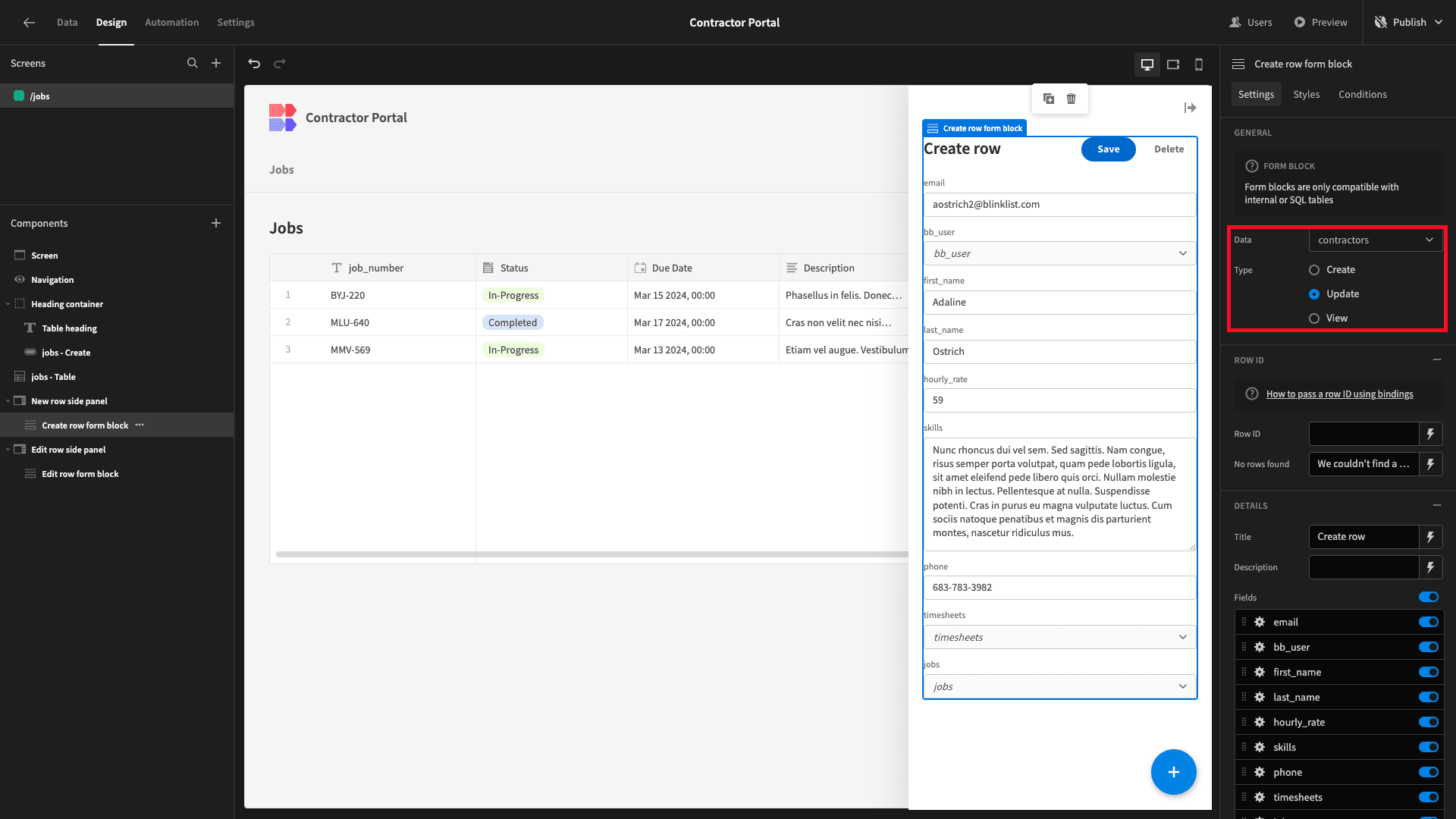Toggle all Fields master switch
Image resolution: width=1456 pixels, height=819 pixels.
1429,598
